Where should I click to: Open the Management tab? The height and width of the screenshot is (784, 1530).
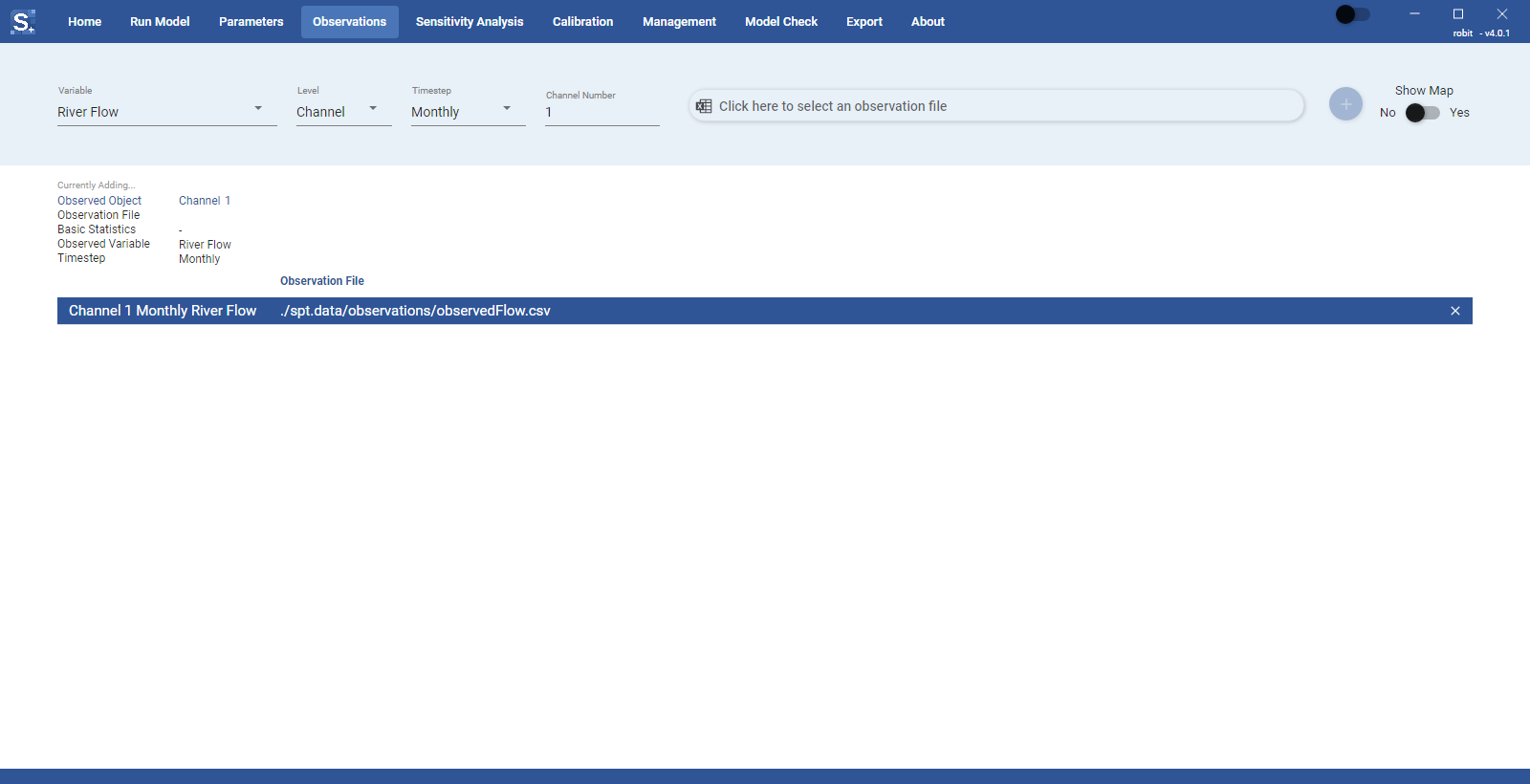[x=679, y=22]
